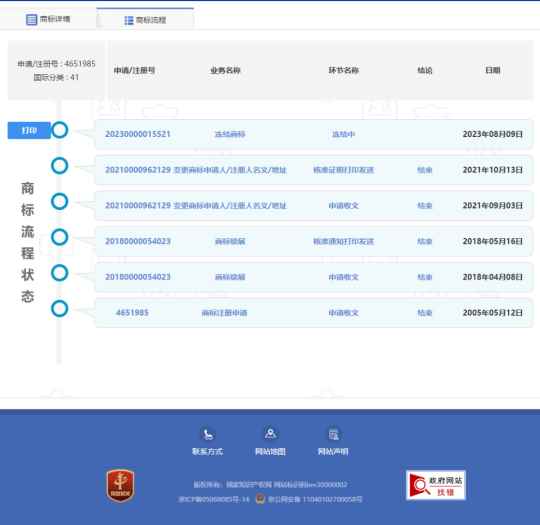Open registration number 4651985 row link
The image size is (540, 525).
pos(132,312)
